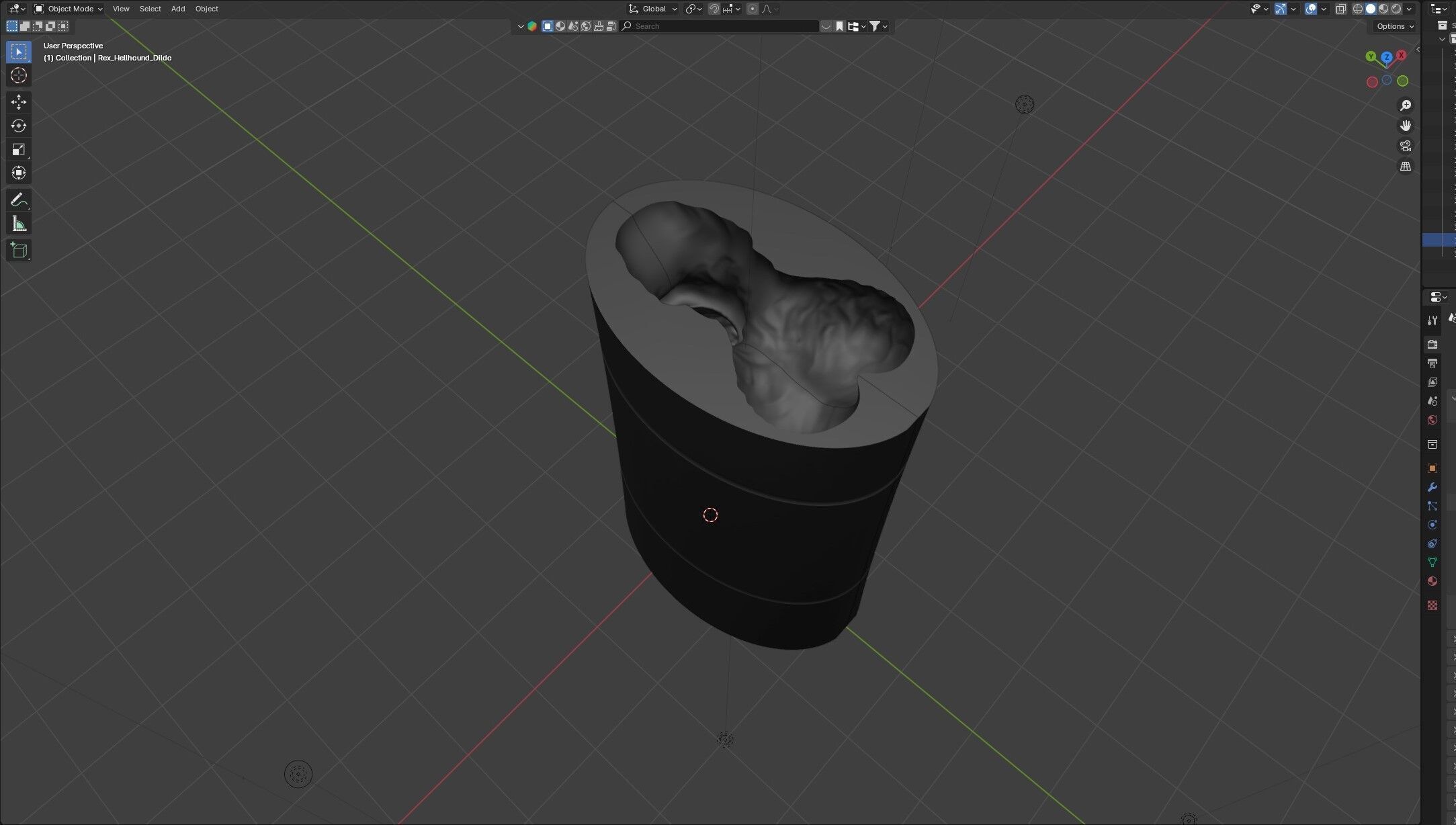1456x825 pixels.
Task: Click the bookmark icon beside search
Action: click(x=839, y=26)
